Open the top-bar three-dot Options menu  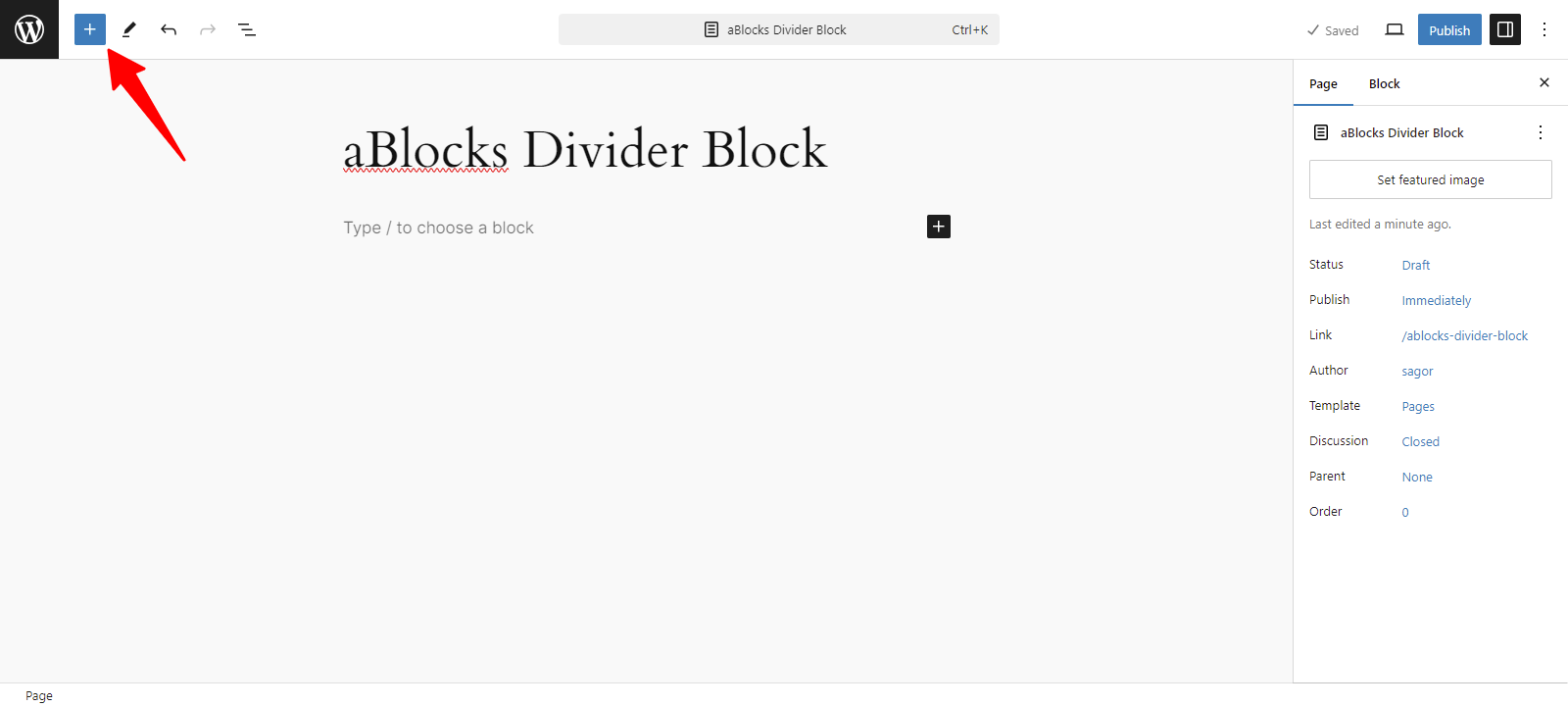(1544, 29)
